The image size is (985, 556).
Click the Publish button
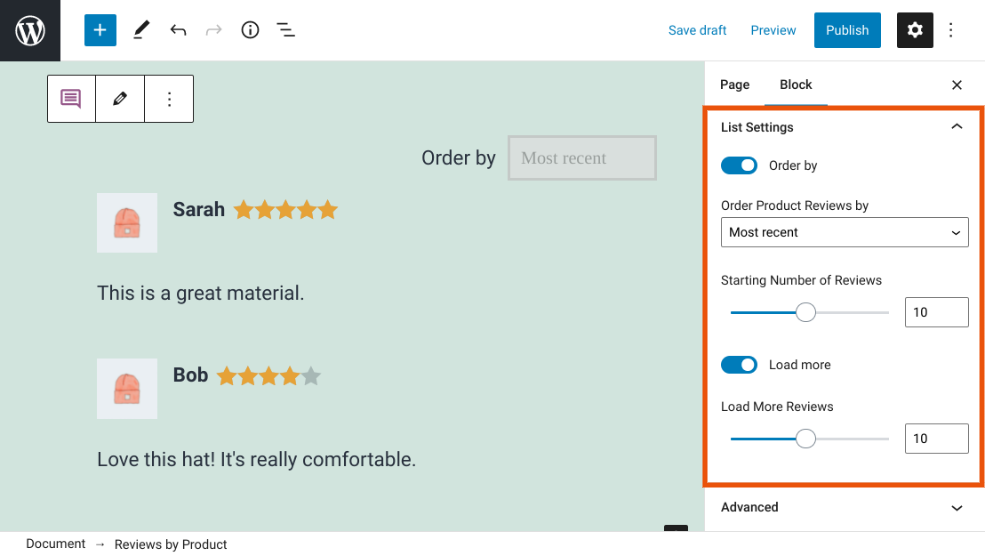tap(847, 30)
